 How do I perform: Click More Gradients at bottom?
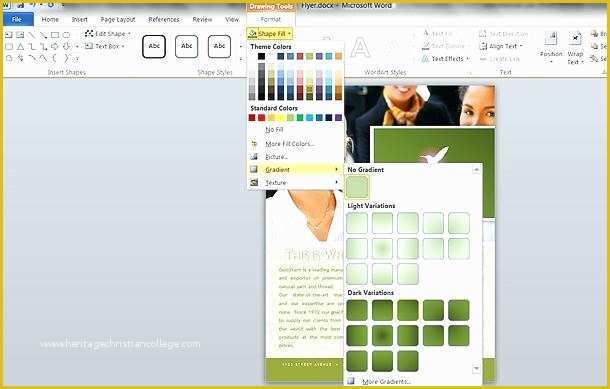tap(386, 382)
